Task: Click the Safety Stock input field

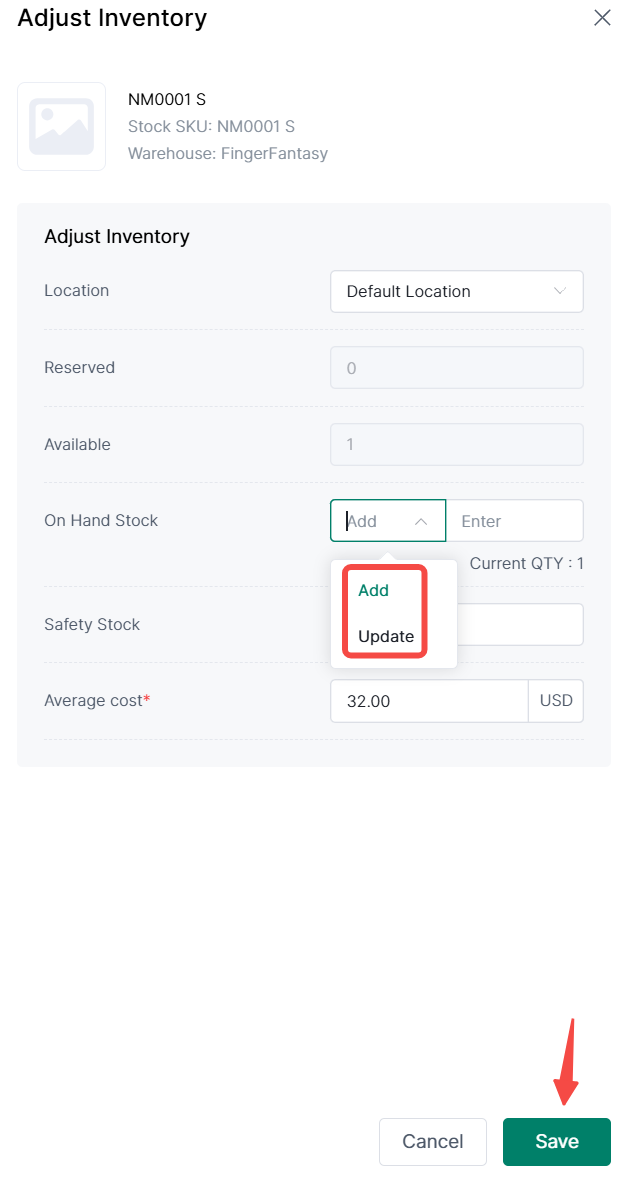Action: coord(520,625)
